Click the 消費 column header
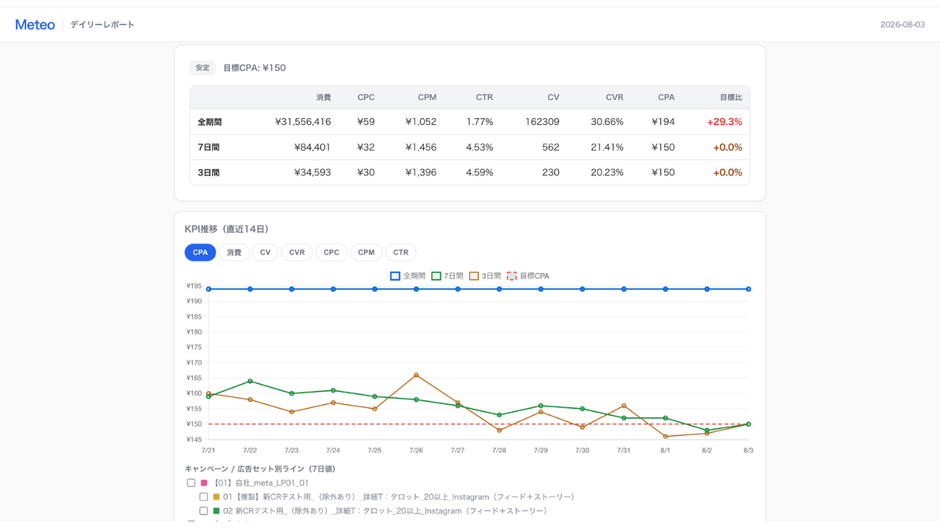Image resolution: width=940 pixels, height=528 pixels. pyautogui.click(x=323, y=97)
